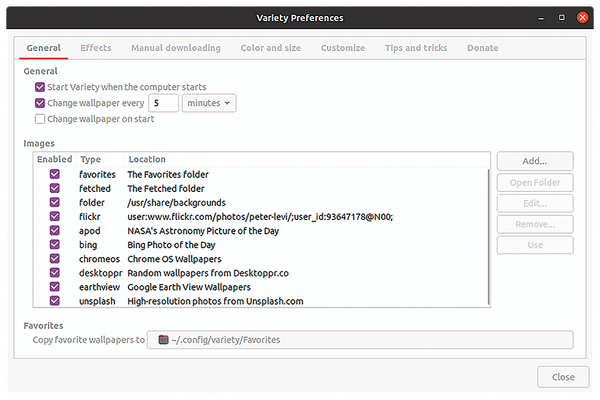
Task: Open the Copy favorite wallpapers to folder chooser
Action: [360, 340]
